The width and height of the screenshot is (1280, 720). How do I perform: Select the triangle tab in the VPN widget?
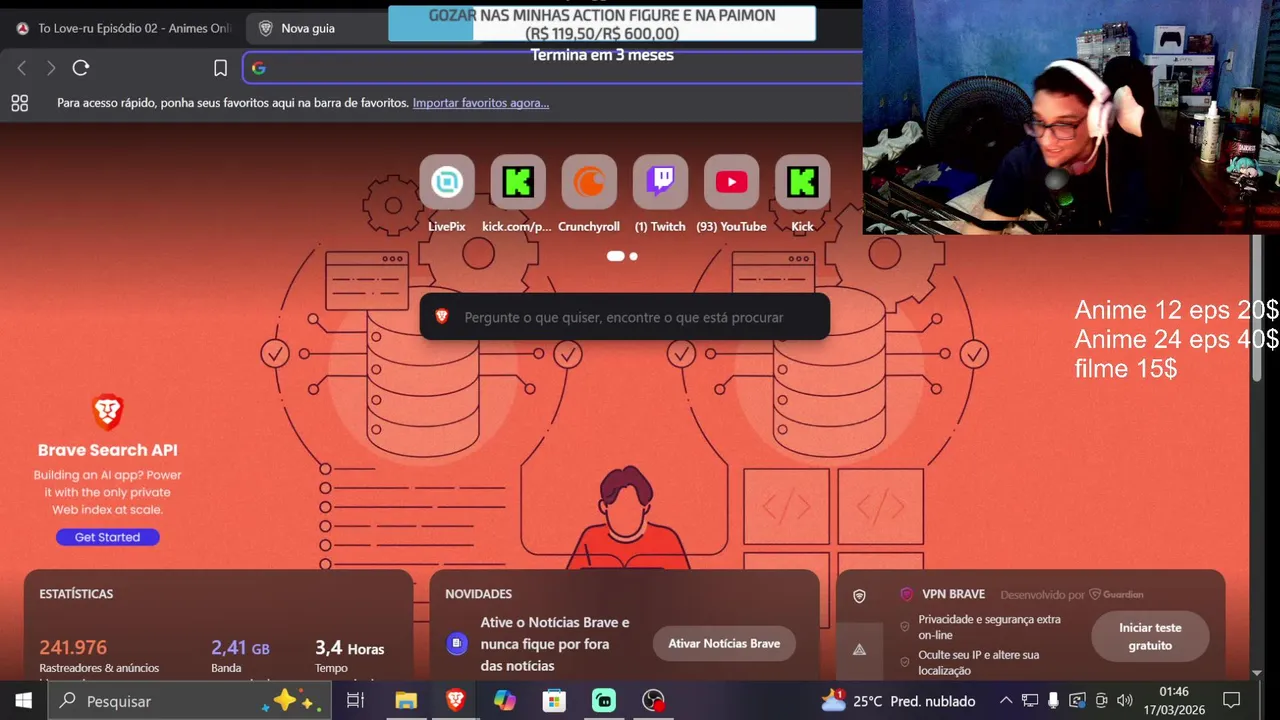pos(859,649)
